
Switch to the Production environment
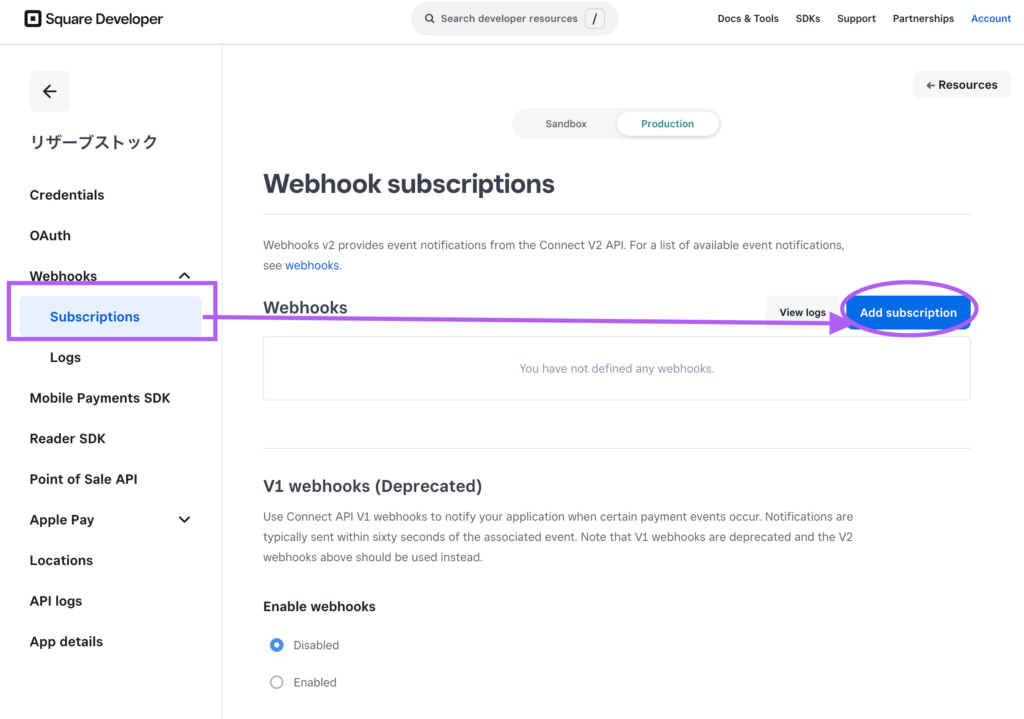667,123
